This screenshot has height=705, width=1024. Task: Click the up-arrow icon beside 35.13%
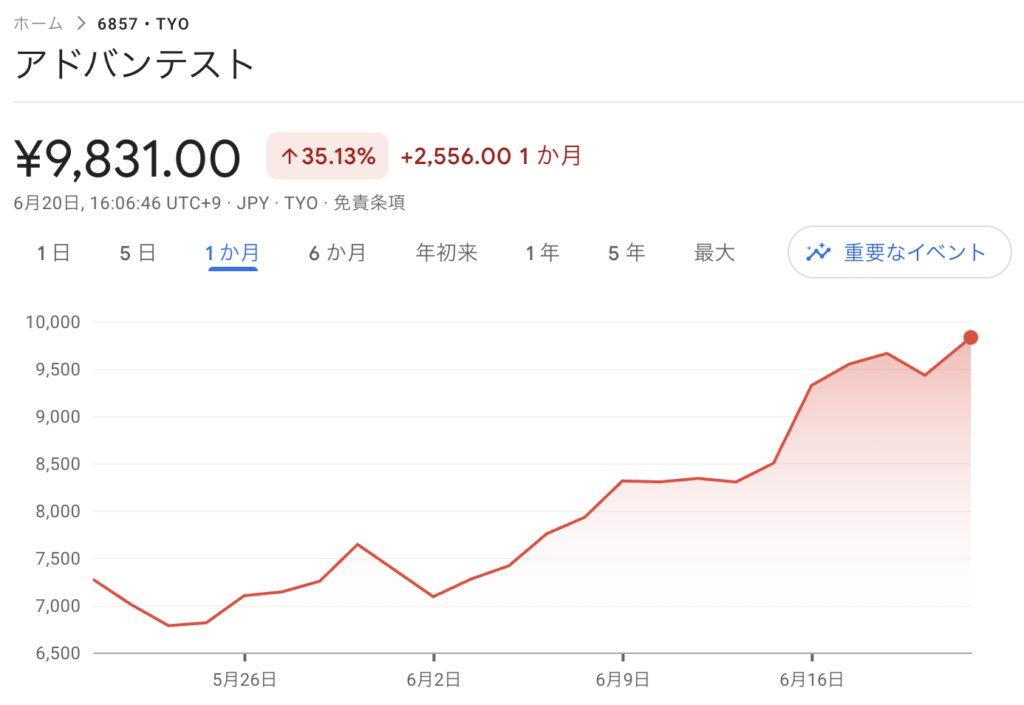(x=289, y=157)
